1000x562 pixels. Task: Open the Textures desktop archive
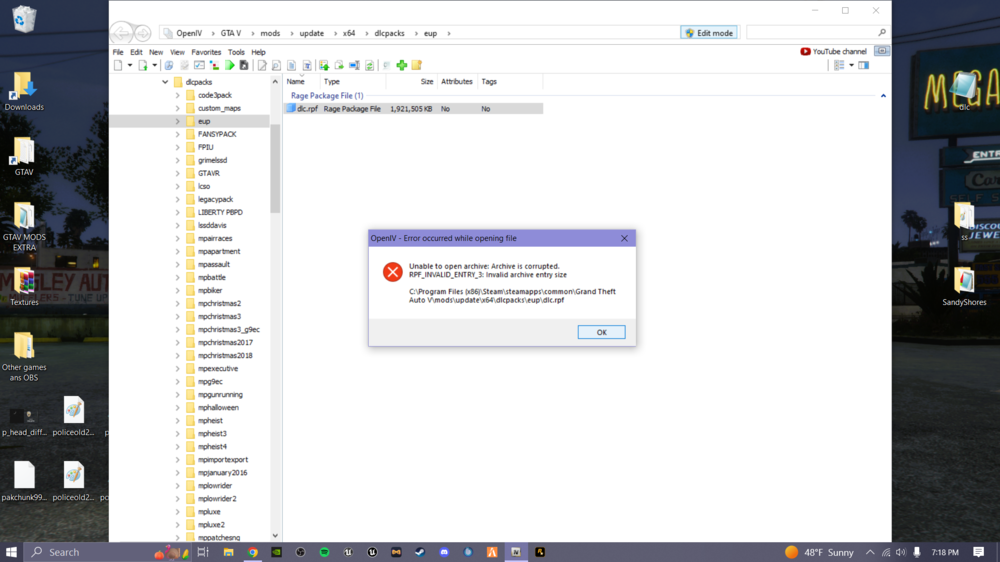pos(24,287)
